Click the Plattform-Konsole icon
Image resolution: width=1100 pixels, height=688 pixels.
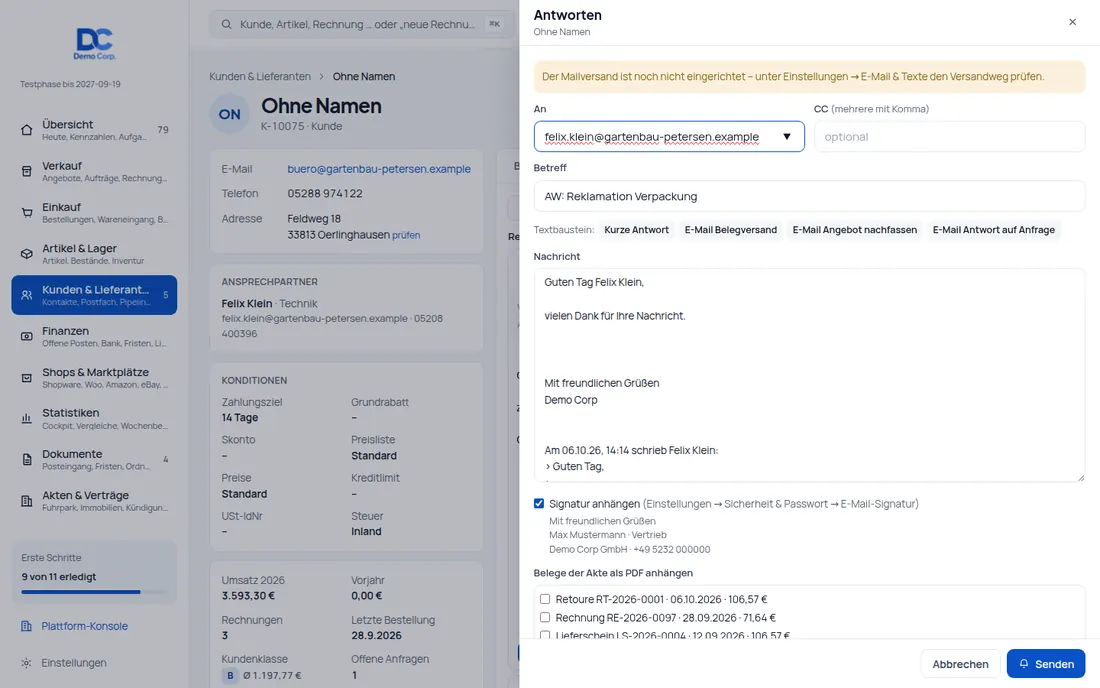(x=27, y=626)
